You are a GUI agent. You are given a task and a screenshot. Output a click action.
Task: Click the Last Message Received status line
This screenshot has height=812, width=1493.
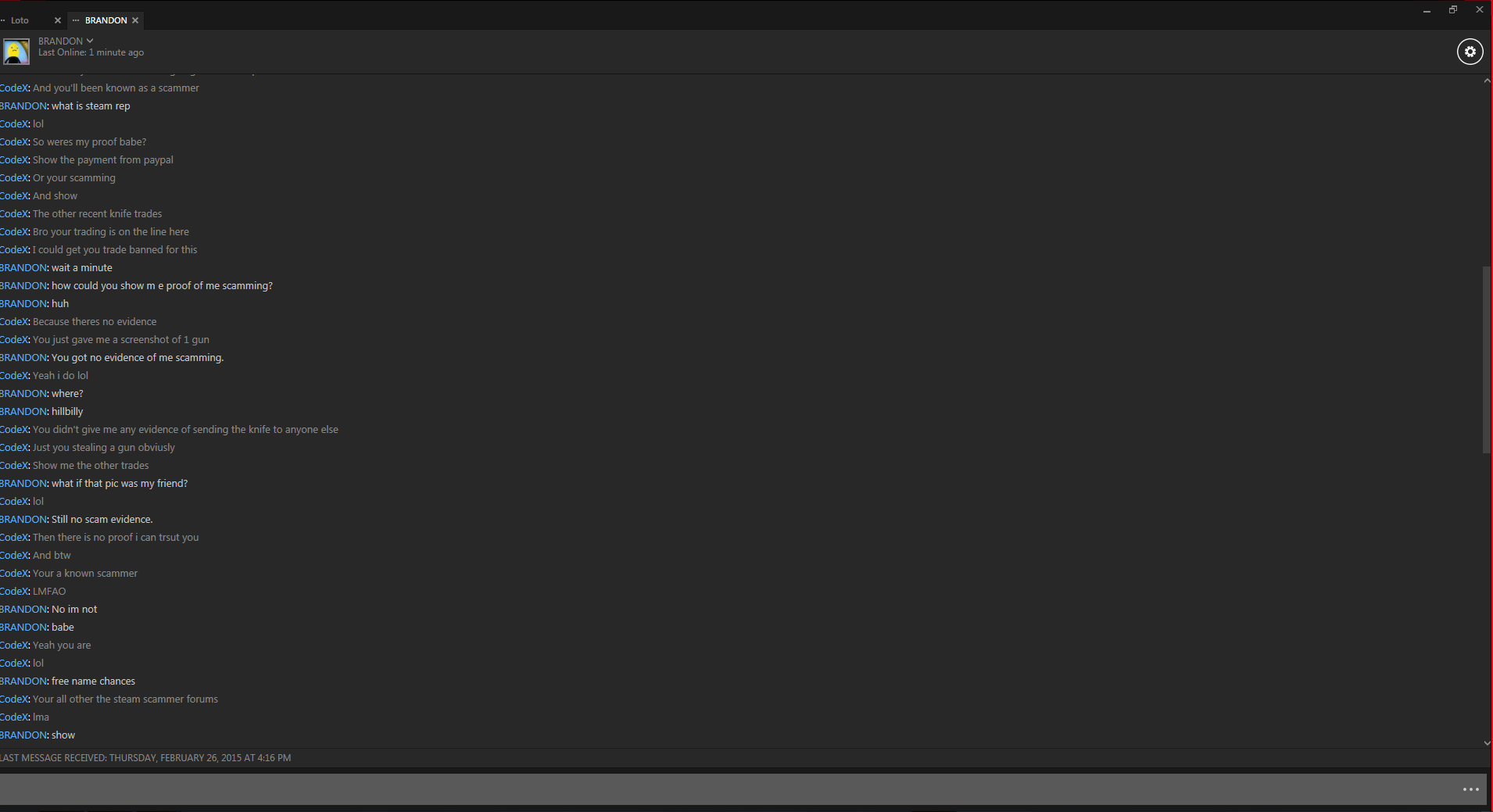click(x=145, y=758)
